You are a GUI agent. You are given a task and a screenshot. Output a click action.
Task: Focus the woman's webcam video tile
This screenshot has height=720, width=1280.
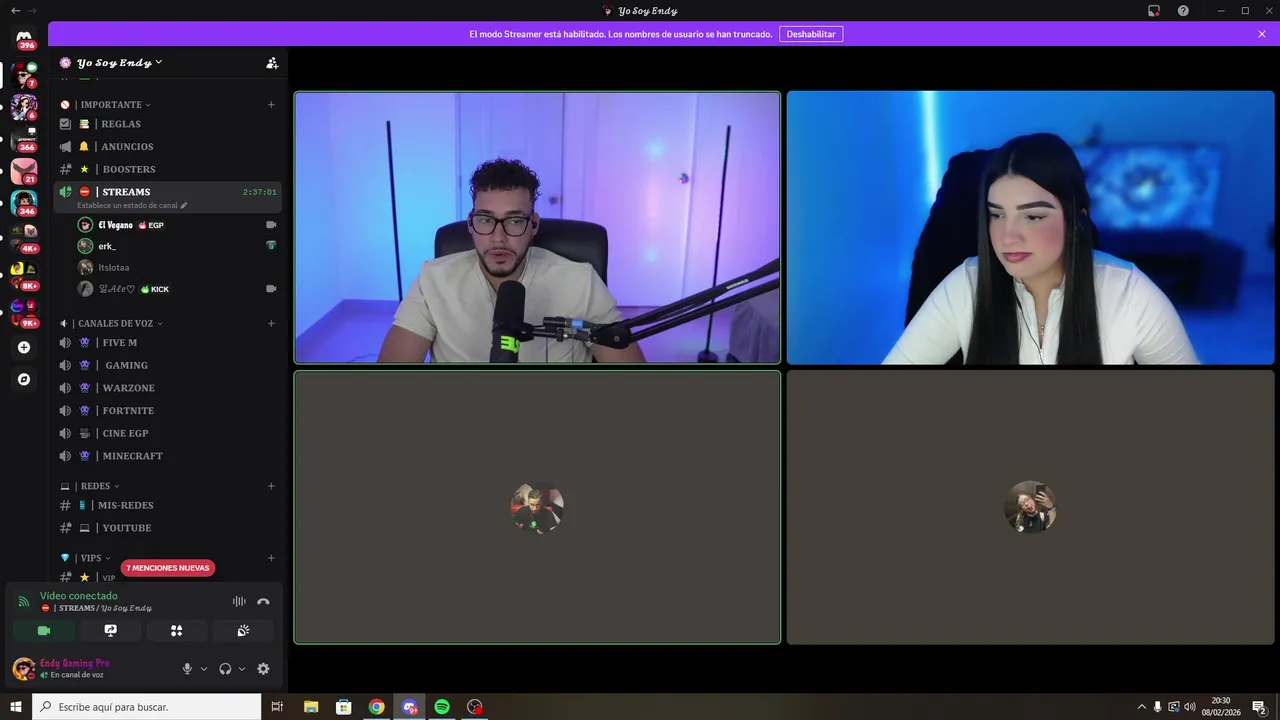click(x=1030, y=228)
